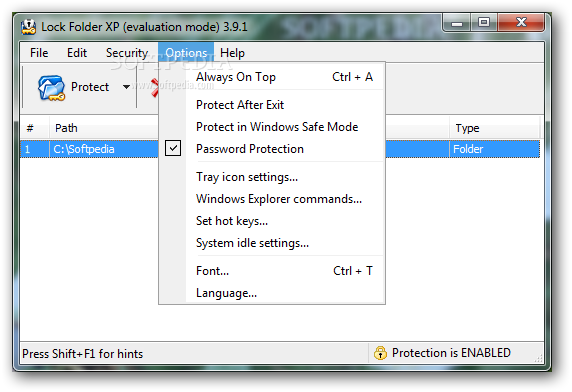Image resolution: width=572 pixels, height=392 pixels.
Task: Click the Lock Folder XP title bar icon
Action: [28, 27]
